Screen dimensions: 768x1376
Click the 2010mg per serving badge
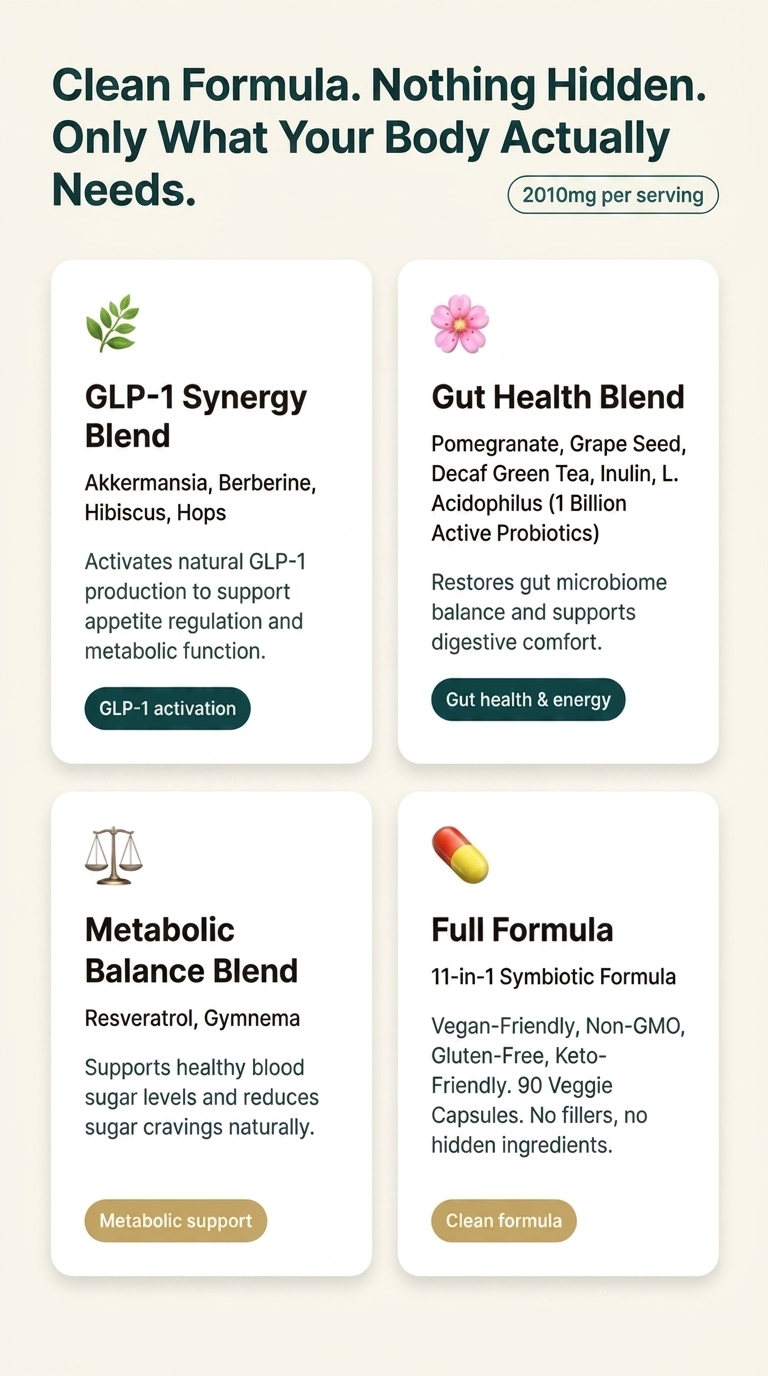(x=613, y=195)
